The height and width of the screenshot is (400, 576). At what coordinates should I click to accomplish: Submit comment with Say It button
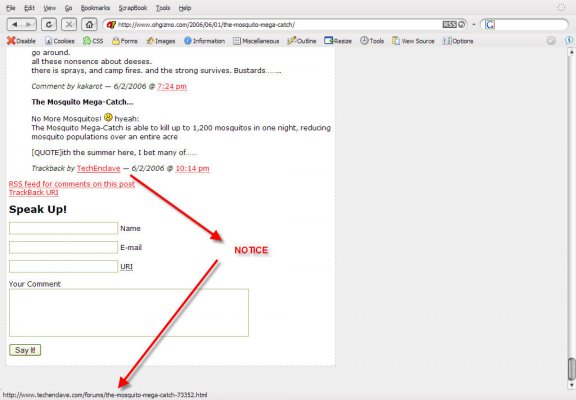click(25, 350)
